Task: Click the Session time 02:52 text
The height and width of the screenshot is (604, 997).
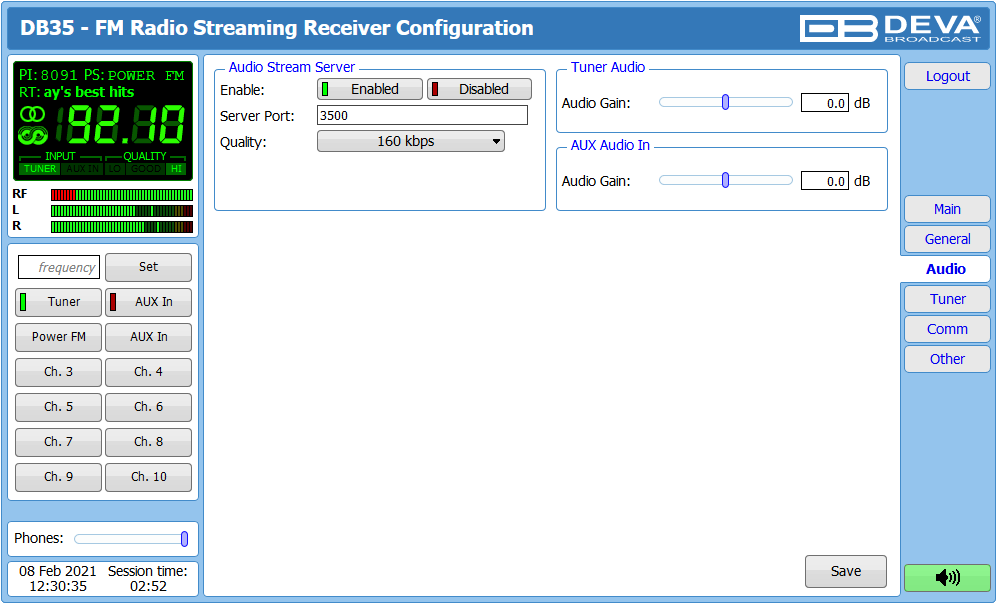Action: click(x=148, y=579)
